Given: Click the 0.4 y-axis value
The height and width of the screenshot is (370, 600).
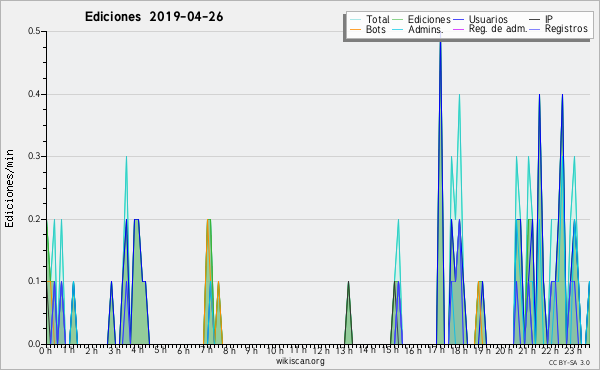Looking at the screenshot, I should (34, 94).
